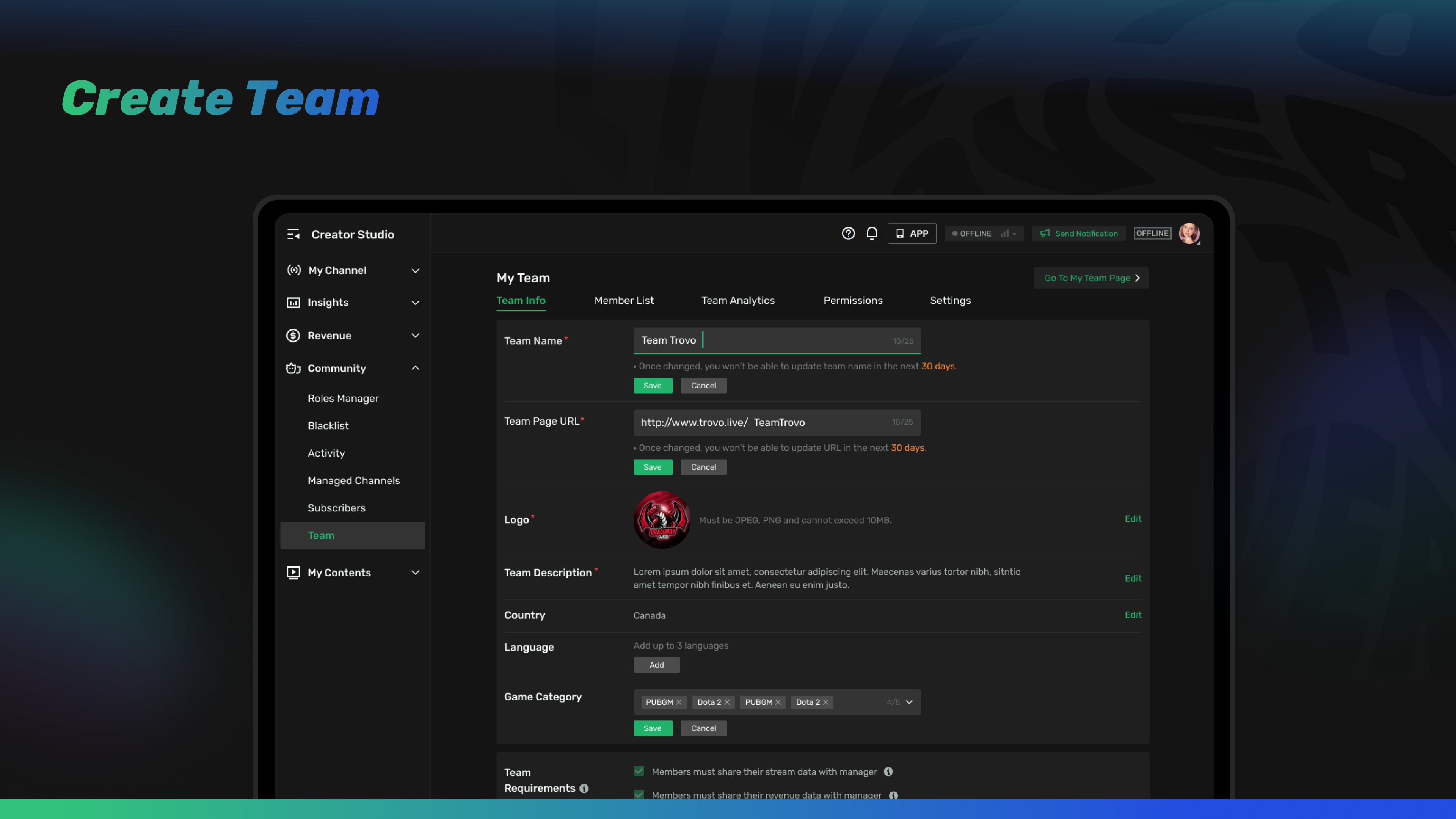Click the info icon beside Team Requirements

point(584,789)
